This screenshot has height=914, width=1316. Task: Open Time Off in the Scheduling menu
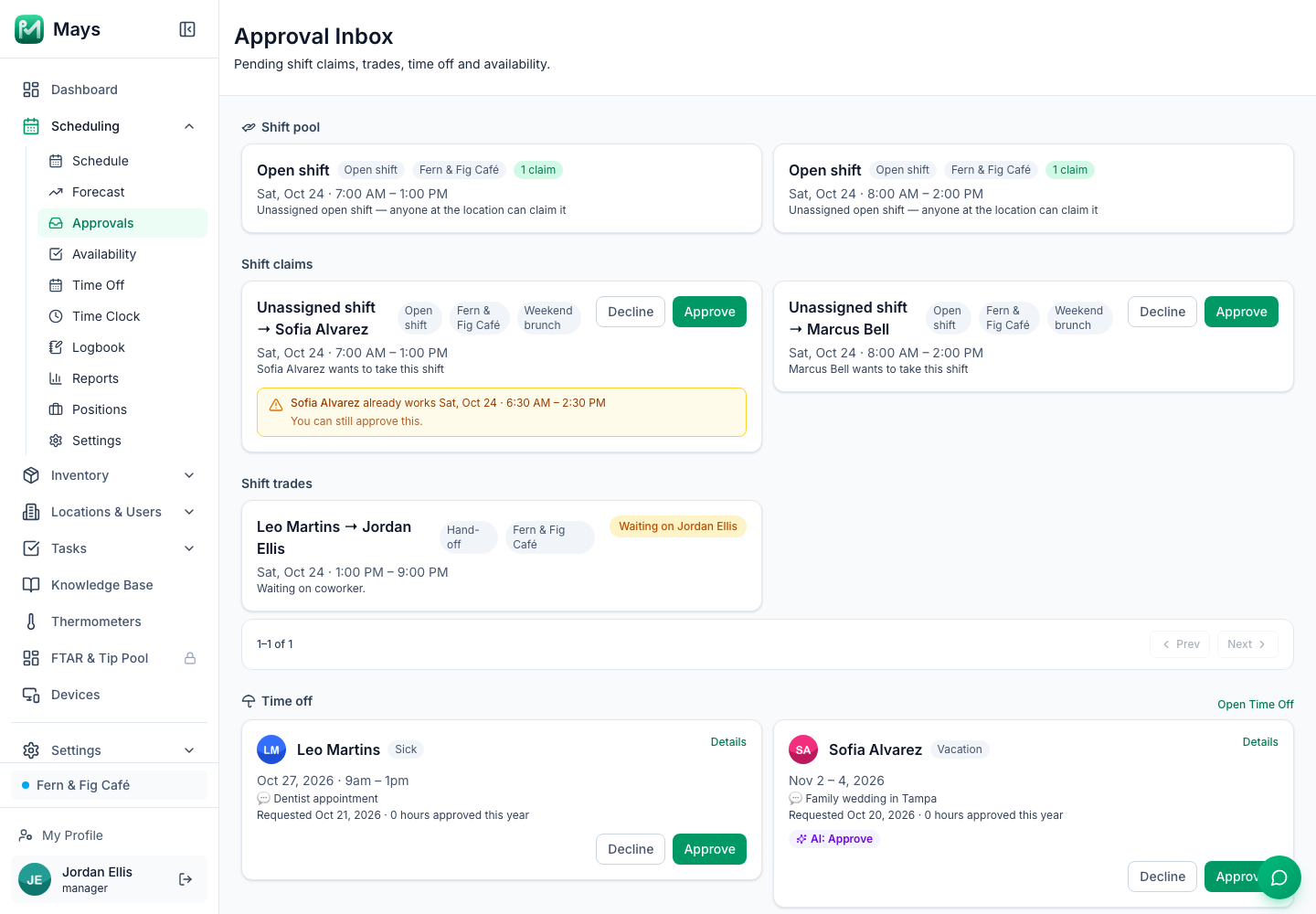[122, 285]
